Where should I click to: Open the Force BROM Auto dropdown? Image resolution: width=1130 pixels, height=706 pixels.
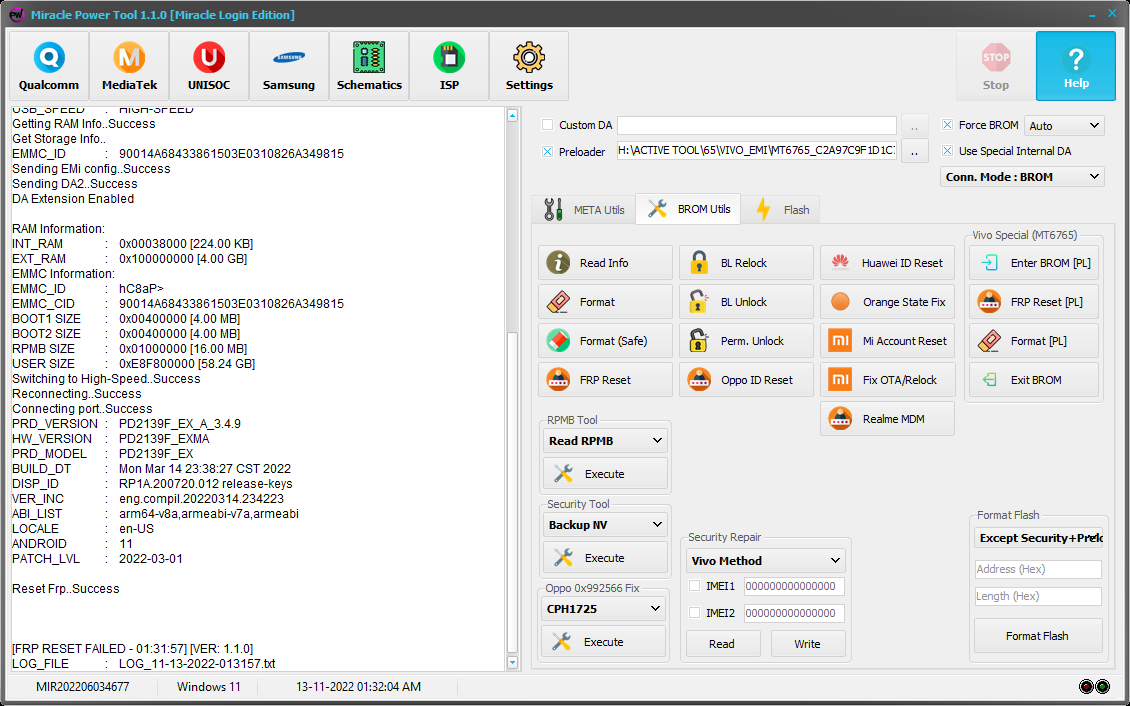1064,125
